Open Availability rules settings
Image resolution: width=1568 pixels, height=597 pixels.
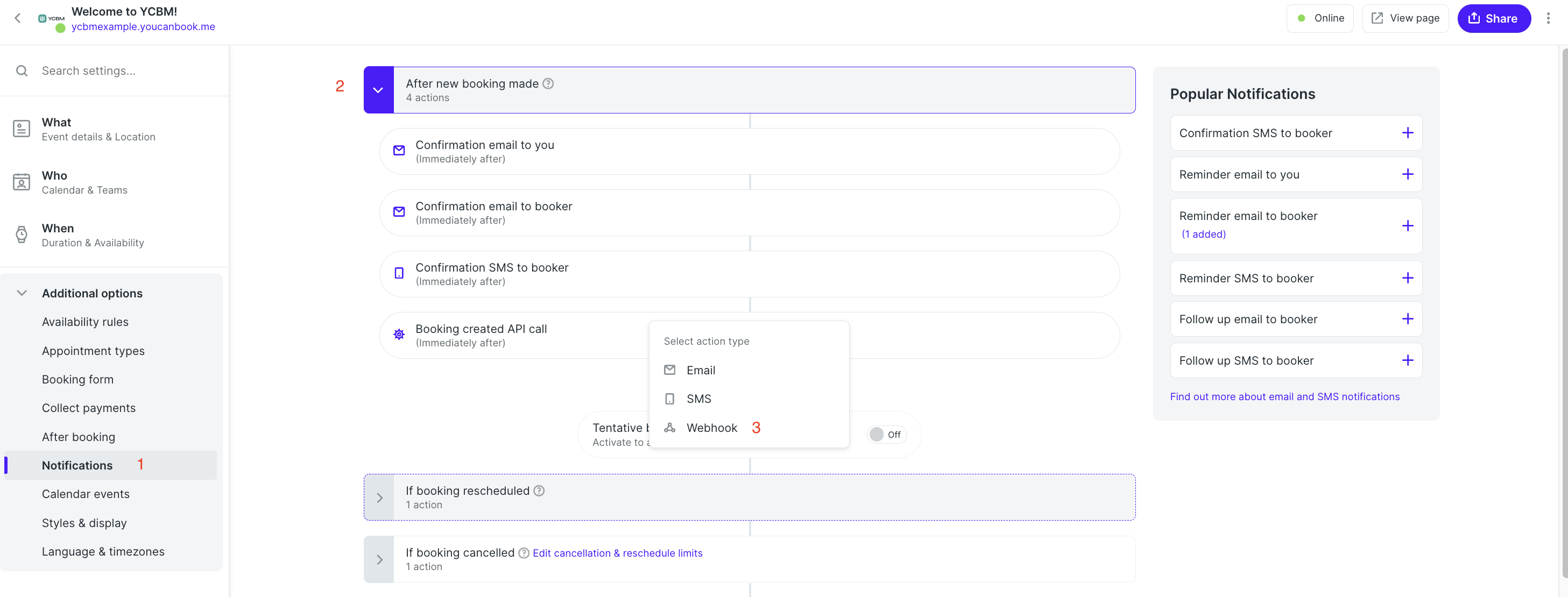85,323
